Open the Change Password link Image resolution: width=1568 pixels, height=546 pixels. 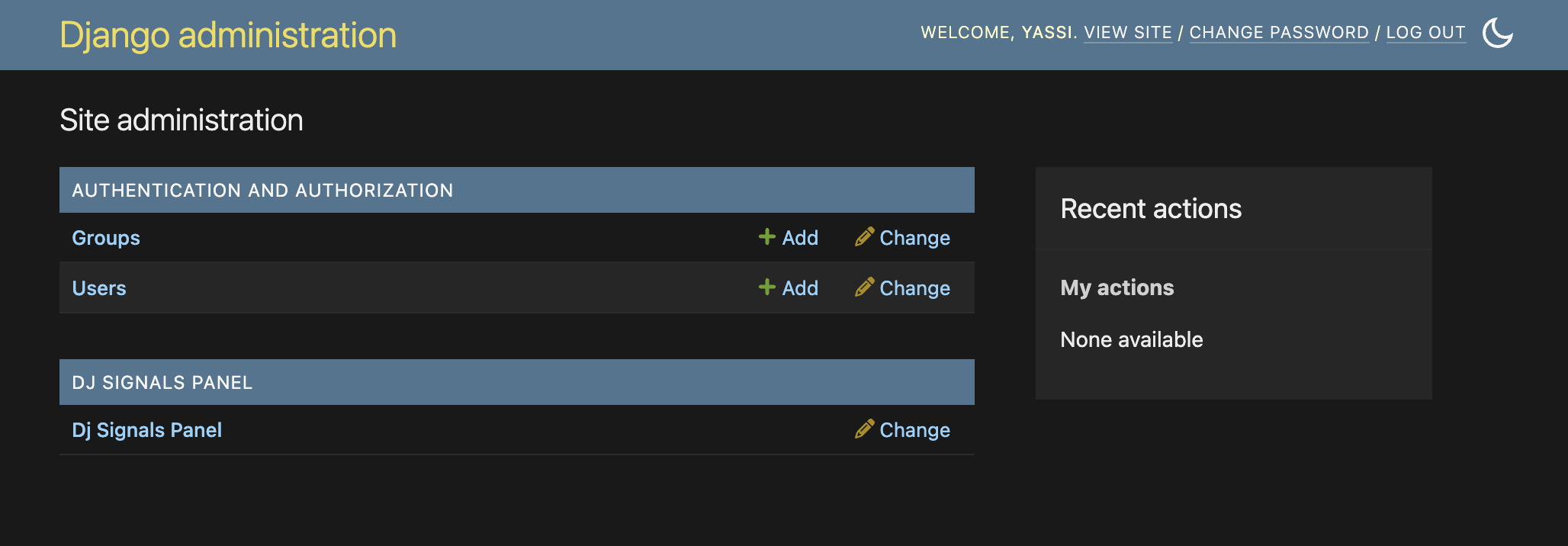point(1279,33)
